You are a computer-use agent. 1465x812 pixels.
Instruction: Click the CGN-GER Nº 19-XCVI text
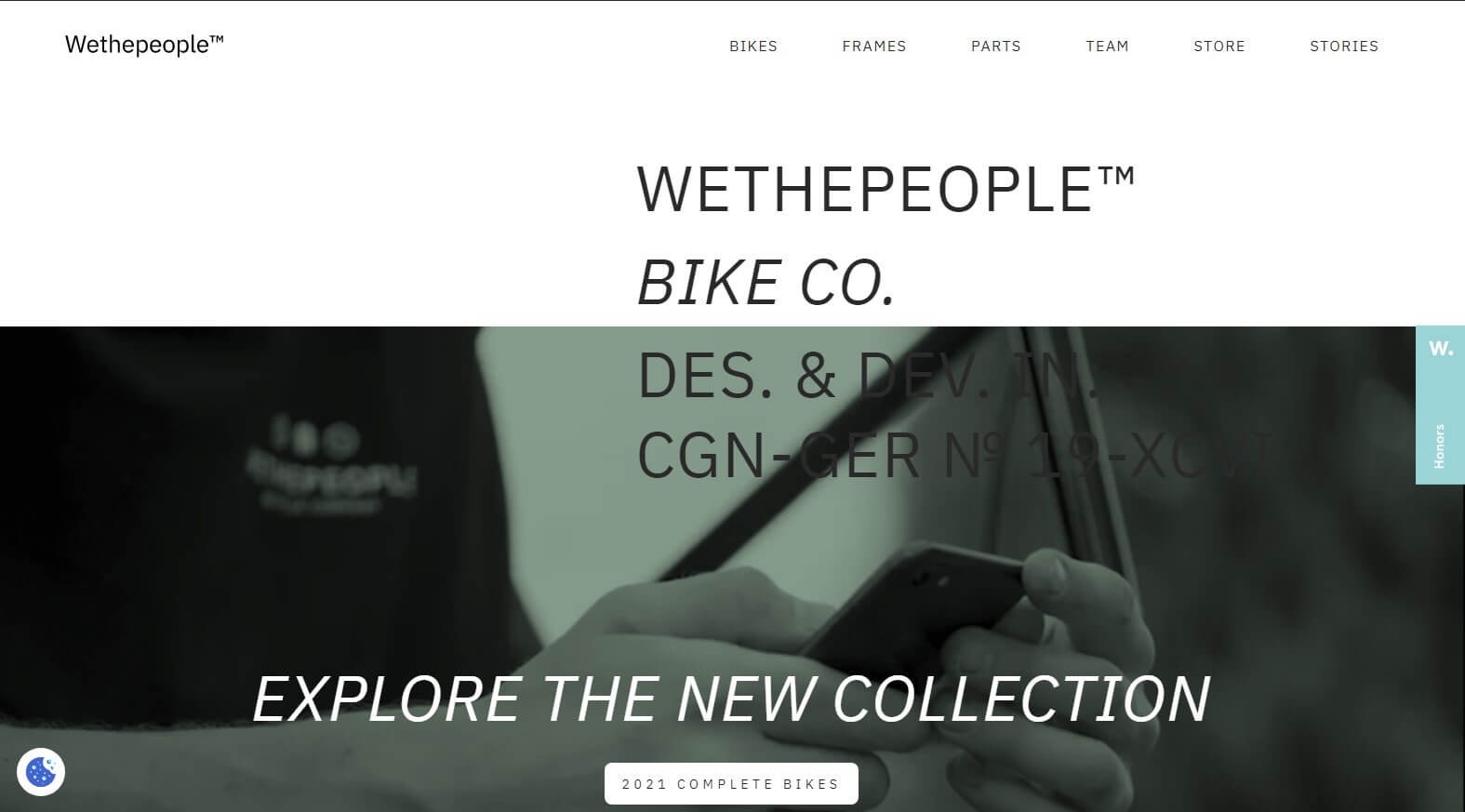pos(952,456)
